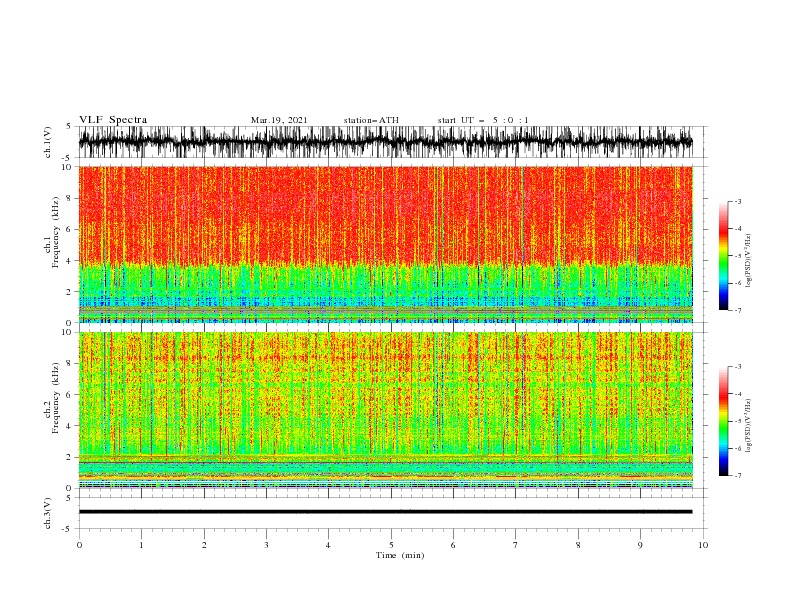This screenshot has width=792, height=612.
Task: Click the 'ch.3(V)' axis label
Action: (47, 513)
